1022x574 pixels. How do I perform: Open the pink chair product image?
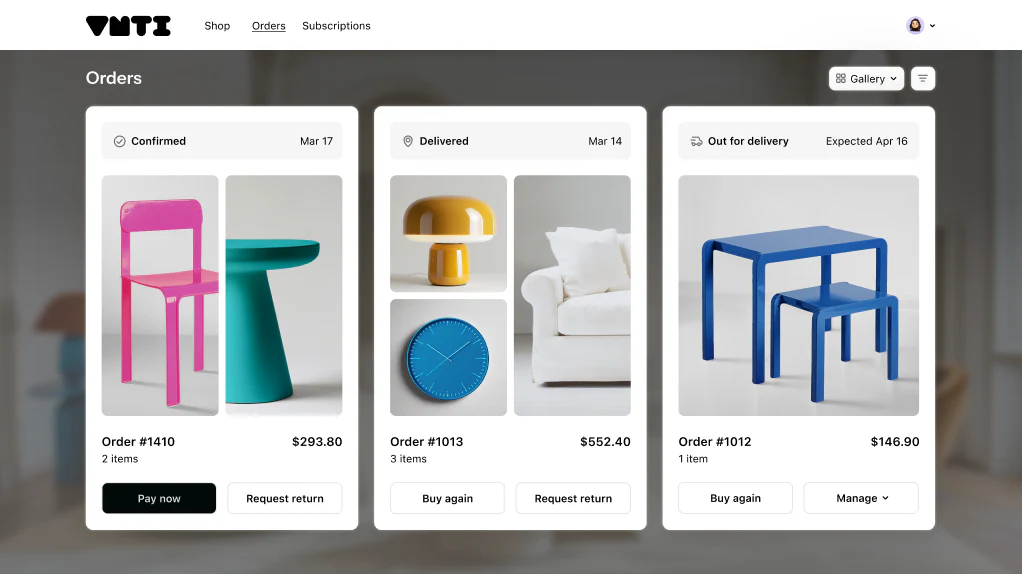[x=160, y=295]
